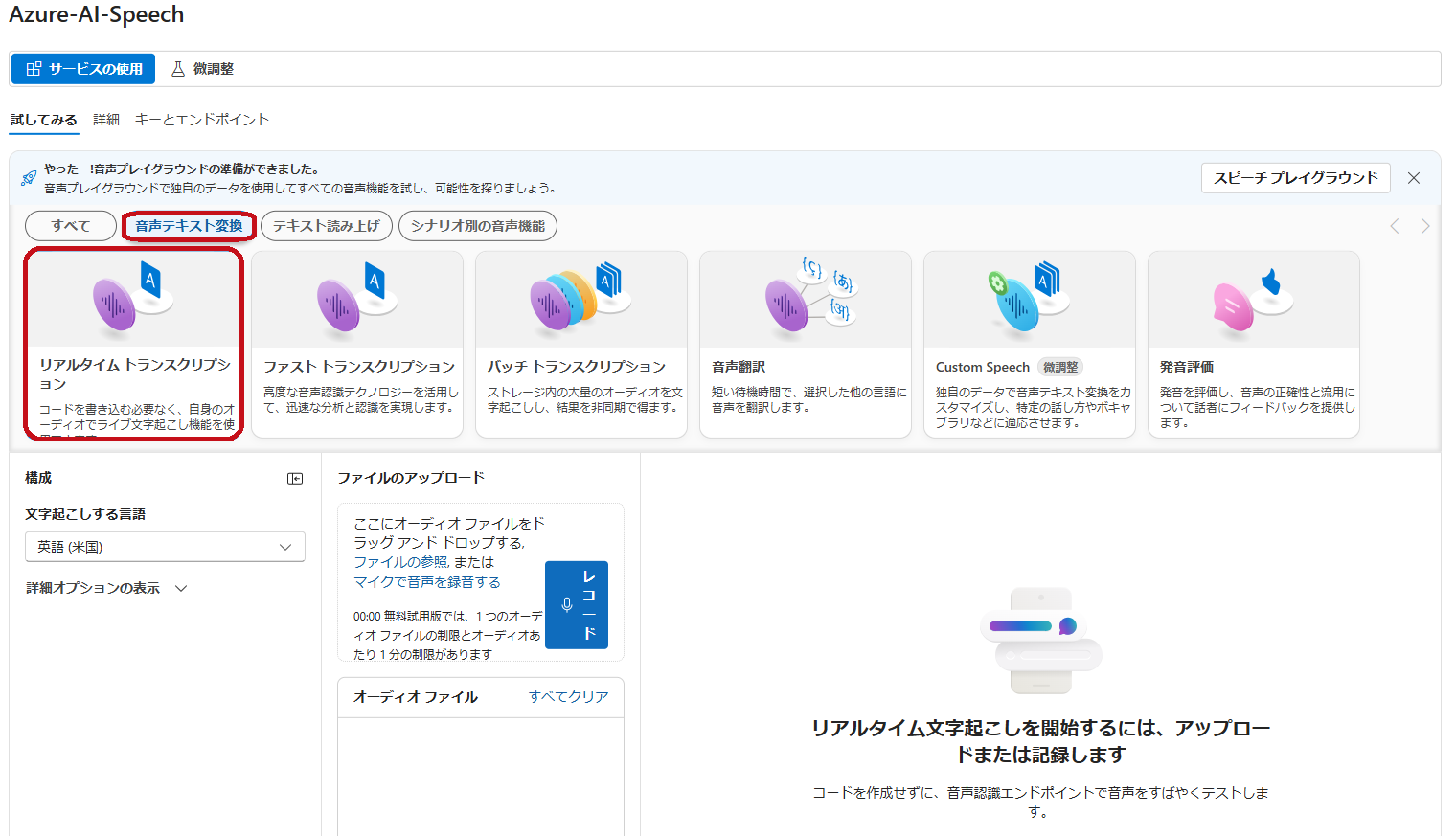Dismiss the playground banner with X
Screen dimensions: 1456x836
pos(1414,178)
